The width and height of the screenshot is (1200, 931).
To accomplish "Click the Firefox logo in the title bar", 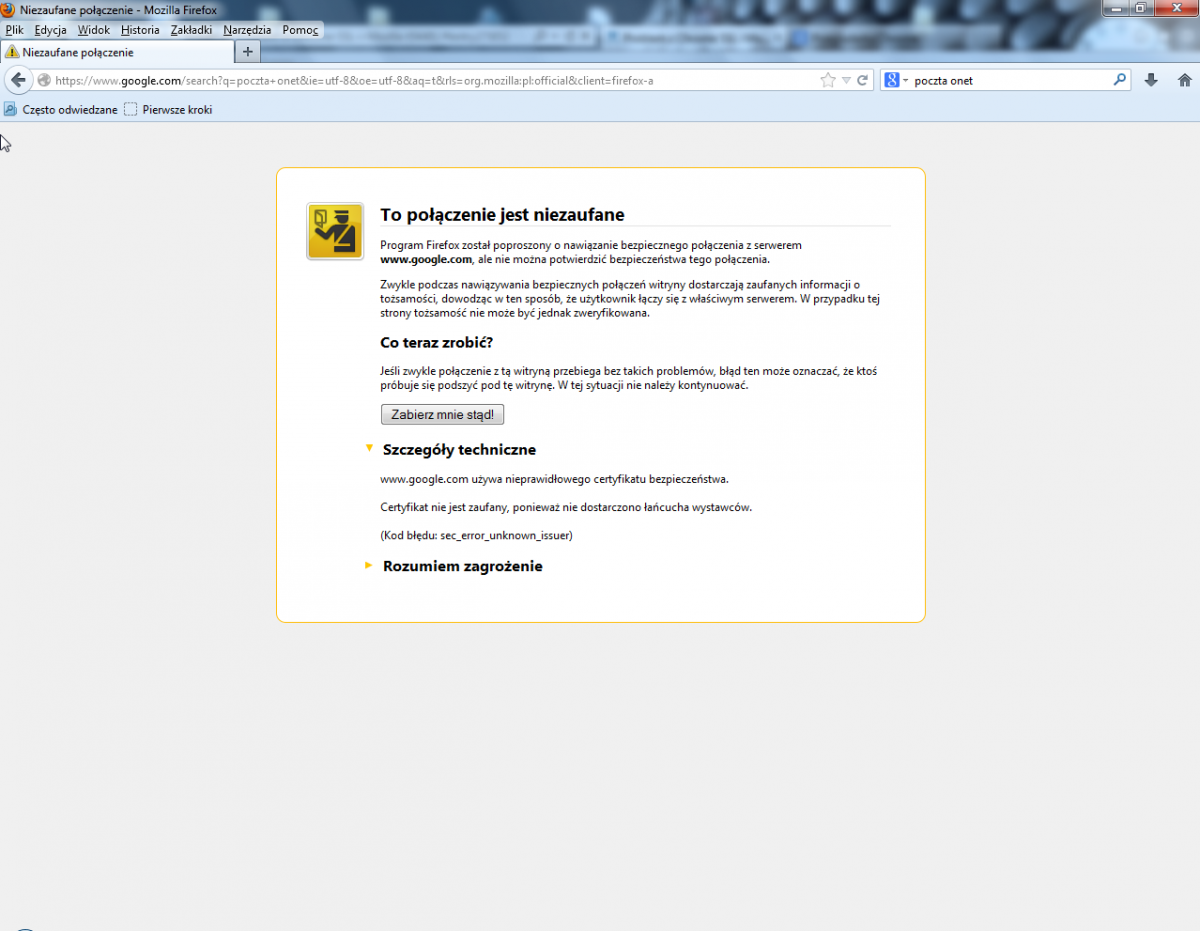I will [8, 9].
